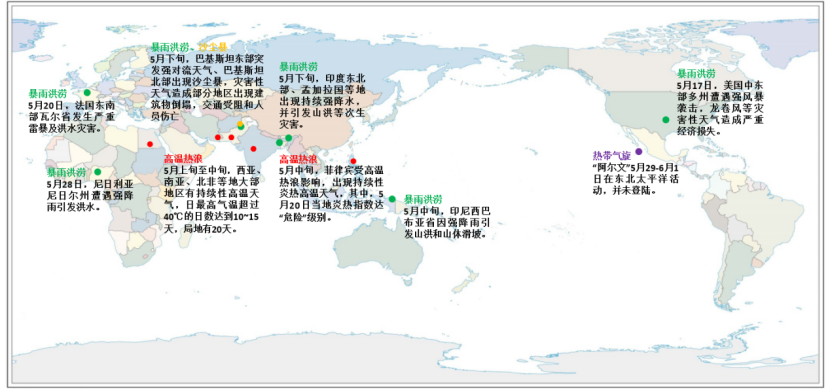Viewport: 831px width, 390px height.
Task: Click the purple 热带气旋 heading
Action: pos(611,155)
